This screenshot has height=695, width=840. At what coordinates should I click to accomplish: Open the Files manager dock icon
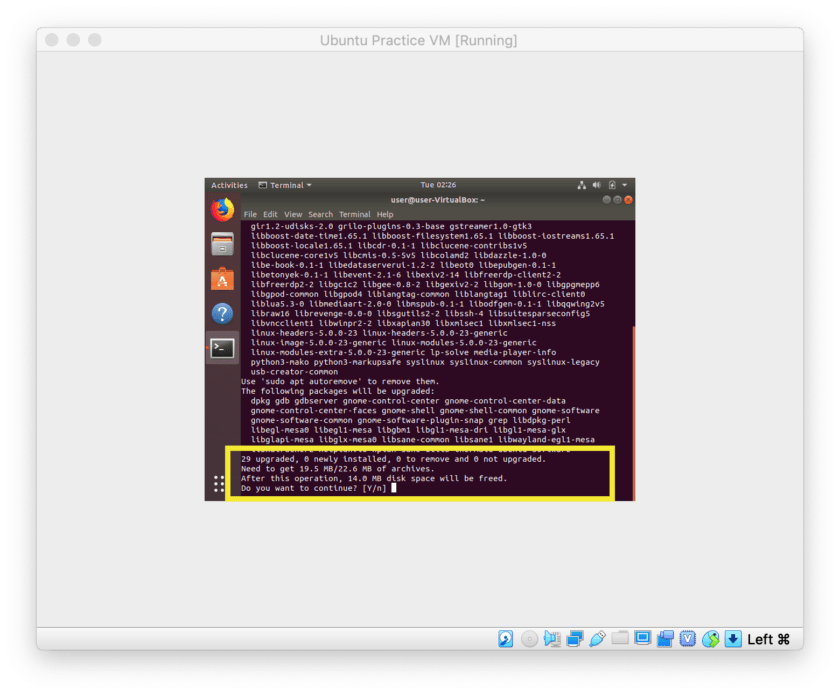(x=222, y=244)
